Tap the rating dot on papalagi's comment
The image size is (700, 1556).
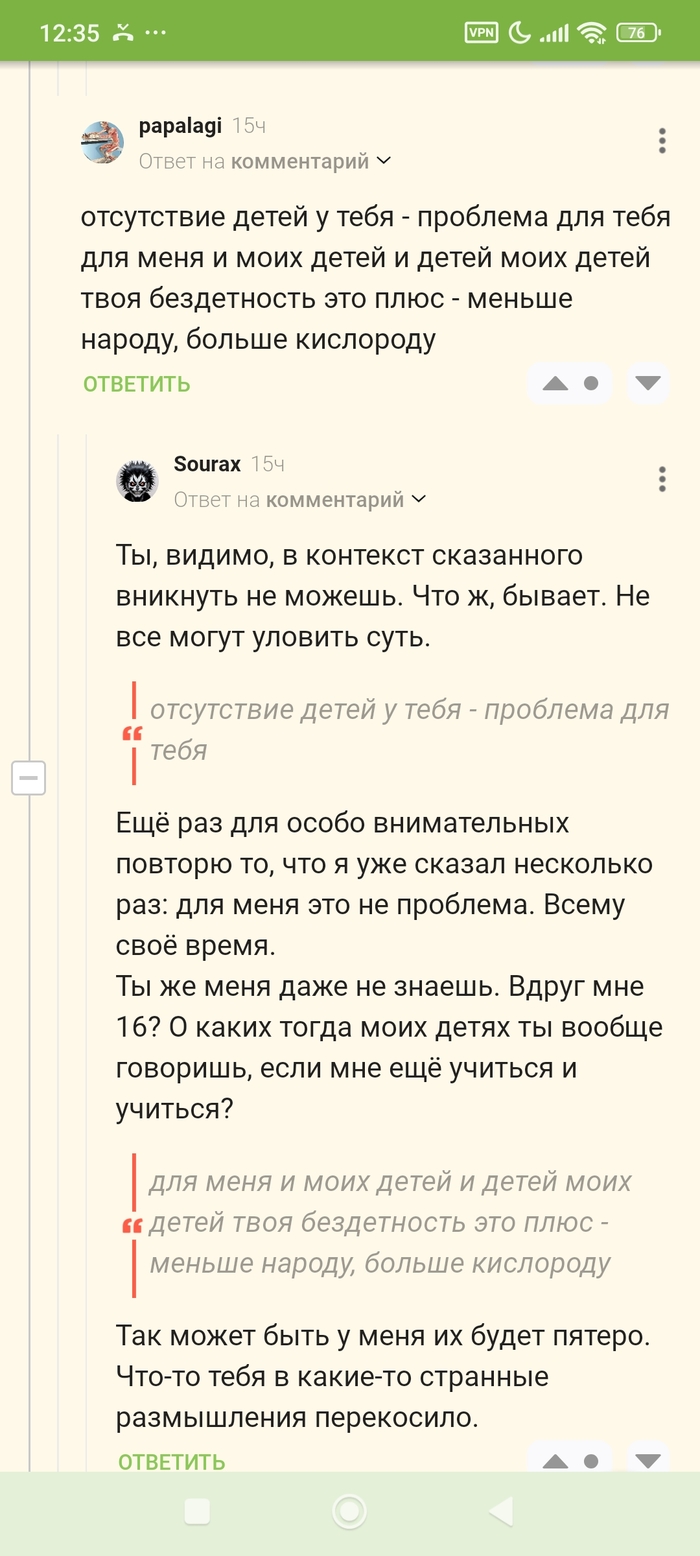(x=591, y=384)
